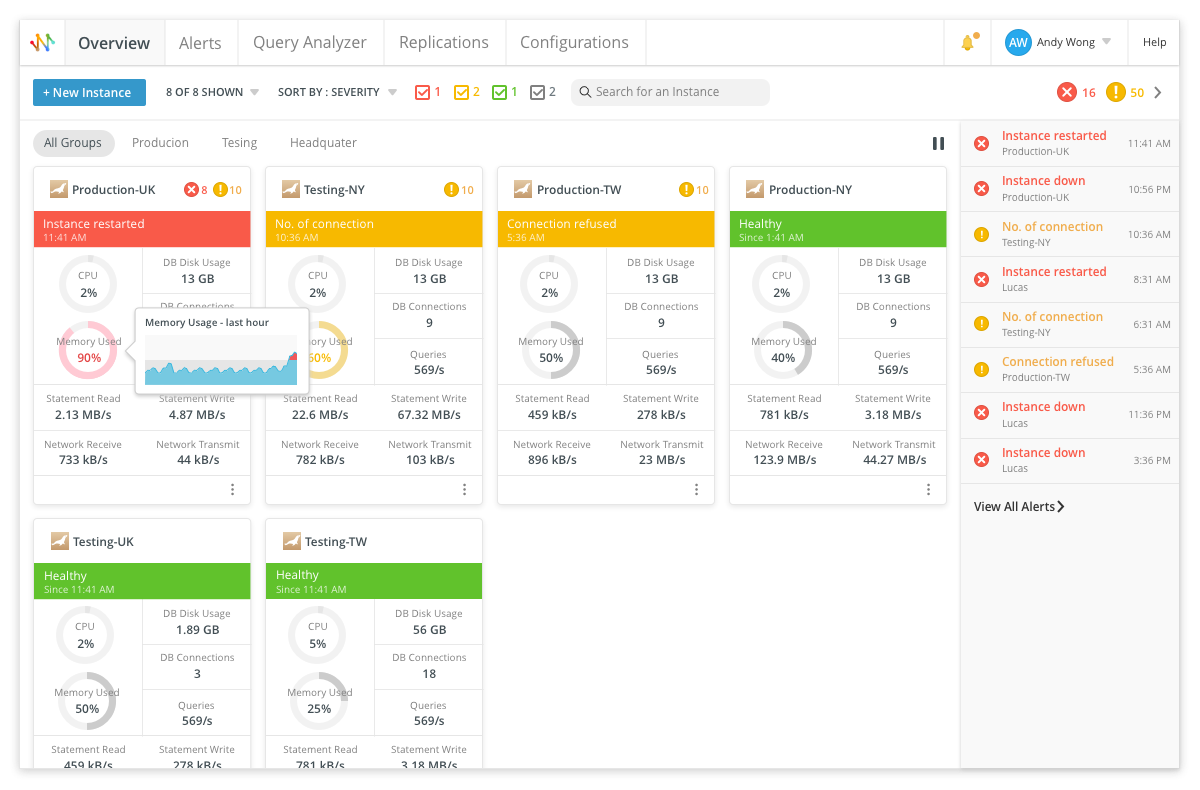Screen dimensions: 1200x790
Task: Expand the Andy Wong user menu arrow
Action: point(1106,43)
